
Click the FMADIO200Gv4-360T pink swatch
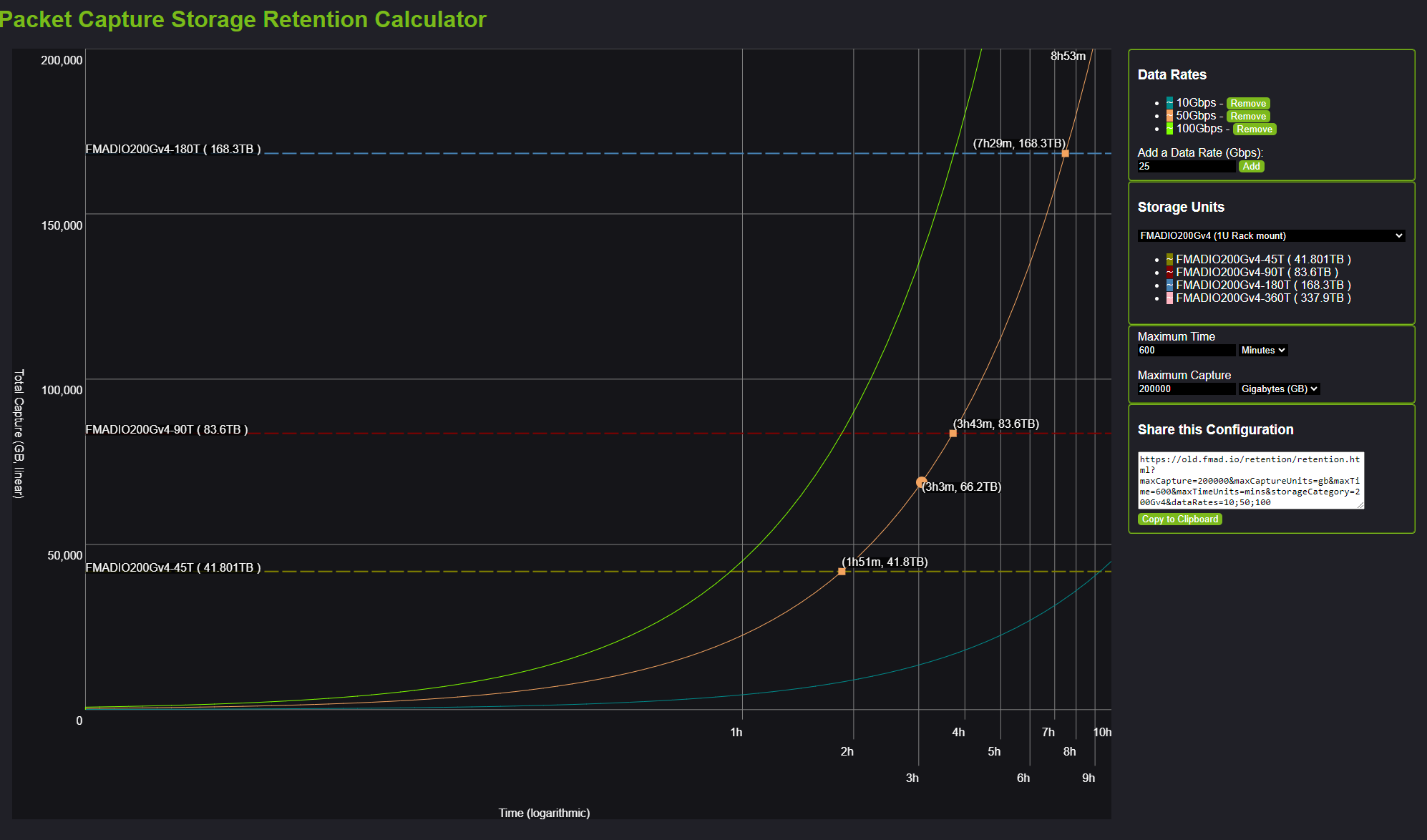(1169, 298)
